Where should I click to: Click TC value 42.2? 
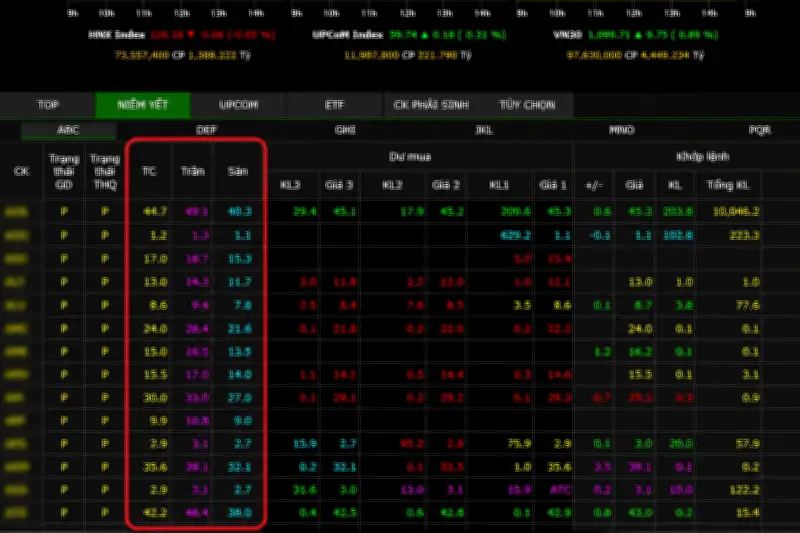156,513
